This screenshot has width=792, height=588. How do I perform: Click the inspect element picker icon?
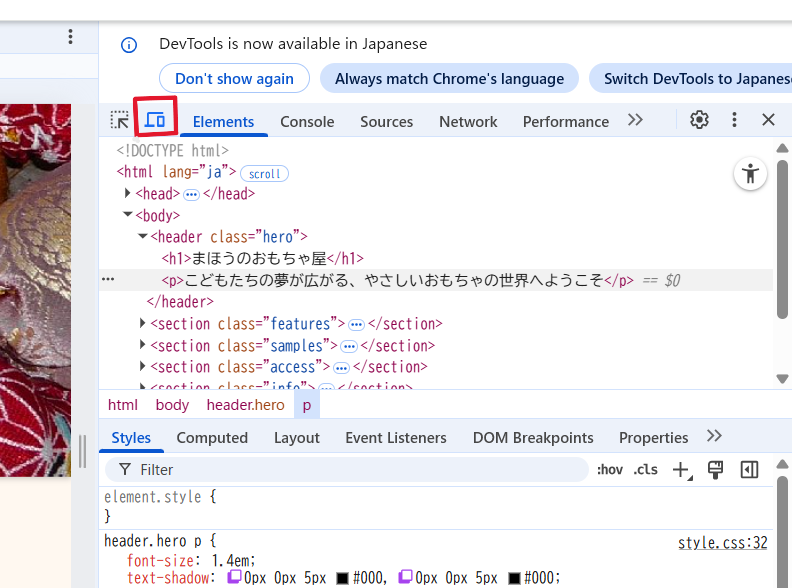120,121
